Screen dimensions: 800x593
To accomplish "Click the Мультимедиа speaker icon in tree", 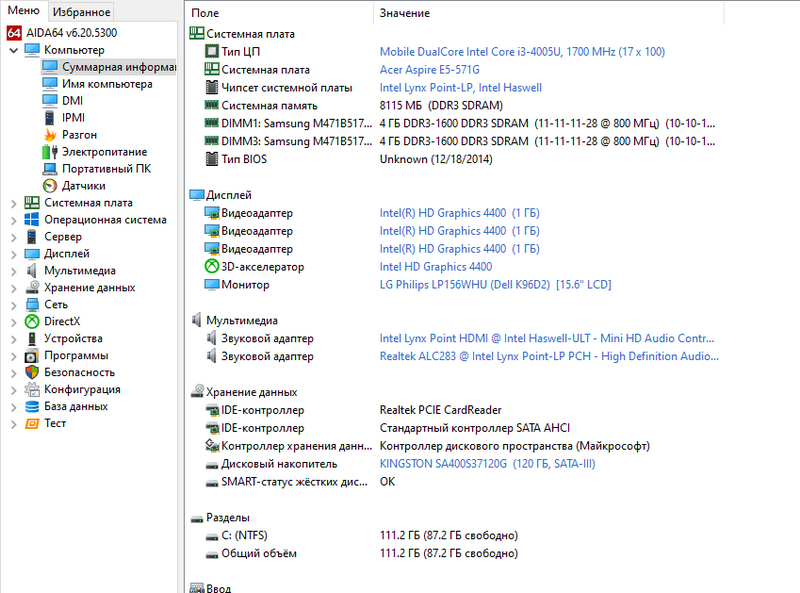I will [x=31, y=270].
